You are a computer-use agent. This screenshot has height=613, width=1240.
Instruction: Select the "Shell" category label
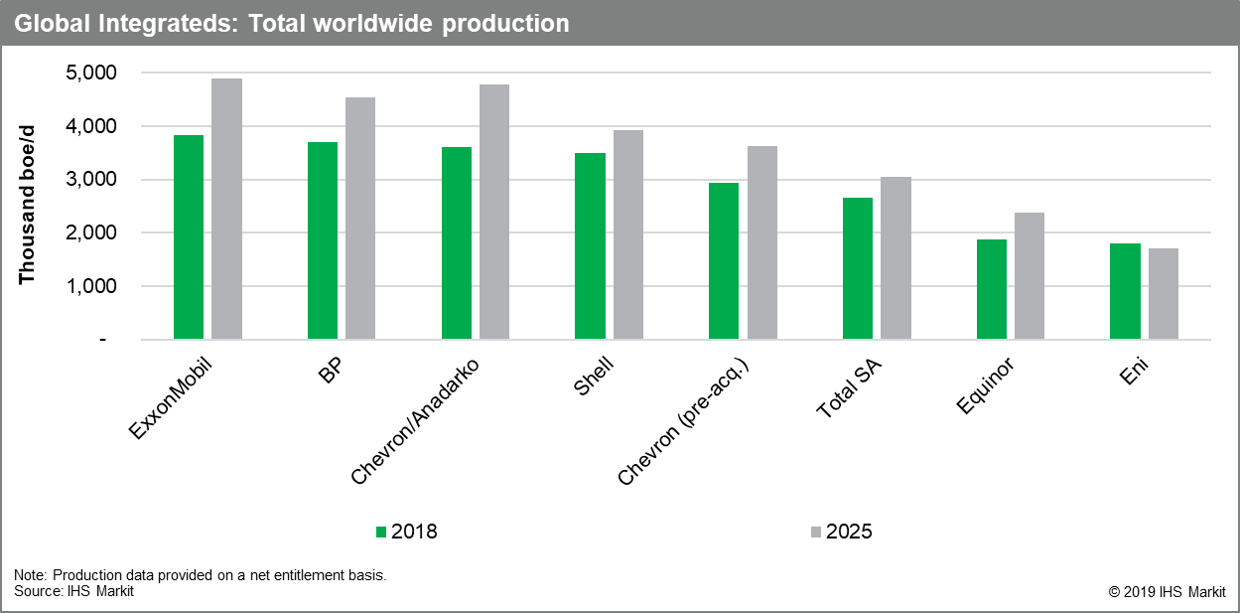594,375
